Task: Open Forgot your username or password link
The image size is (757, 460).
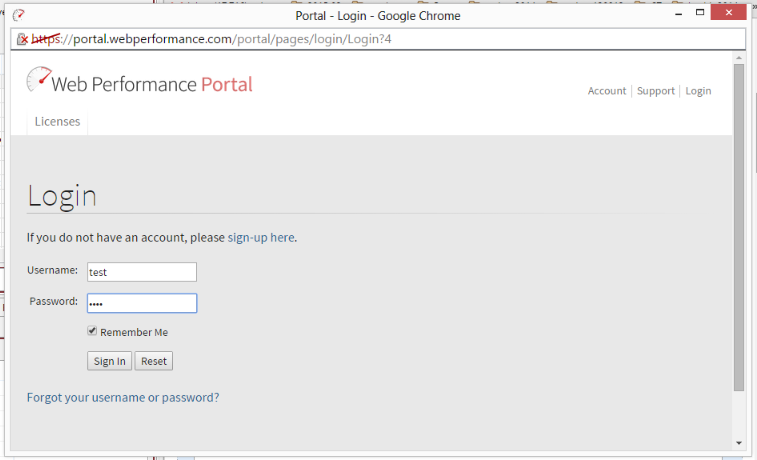Action: pyautogui.click(x=123, y=397)
